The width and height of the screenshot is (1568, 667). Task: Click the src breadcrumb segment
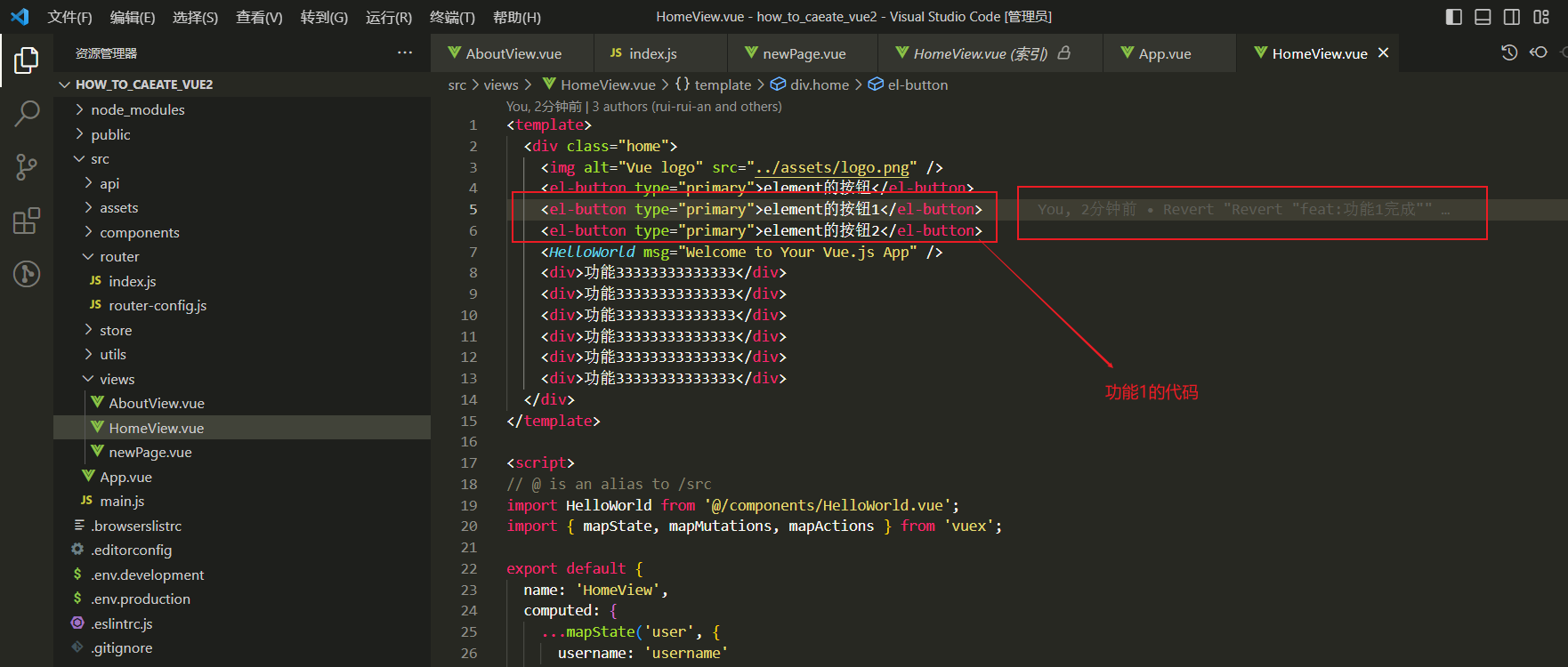pyautogui.click(x=457, y=84)
